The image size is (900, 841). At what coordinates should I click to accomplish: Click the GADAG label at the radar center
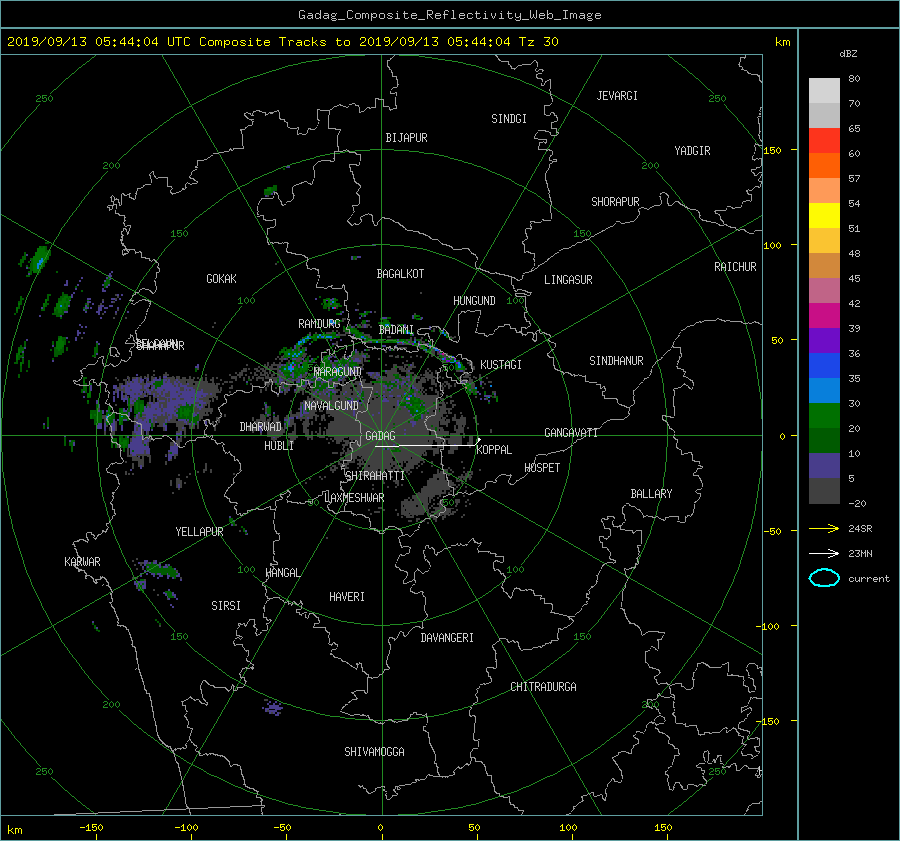(380, 436)
